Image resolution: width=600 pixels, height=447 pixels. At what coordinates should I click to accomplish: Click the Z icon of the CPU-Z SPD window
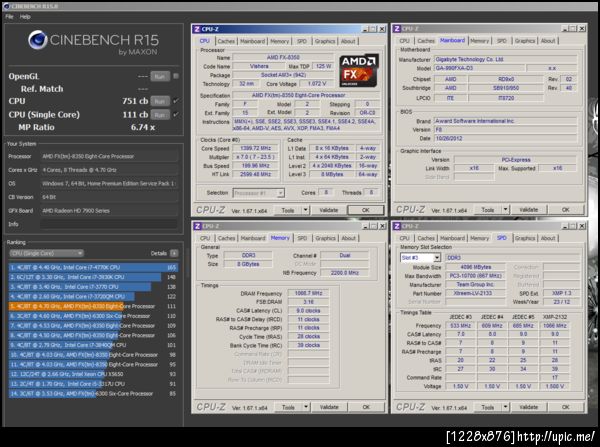pyautogui.click(x=397, y=226)
